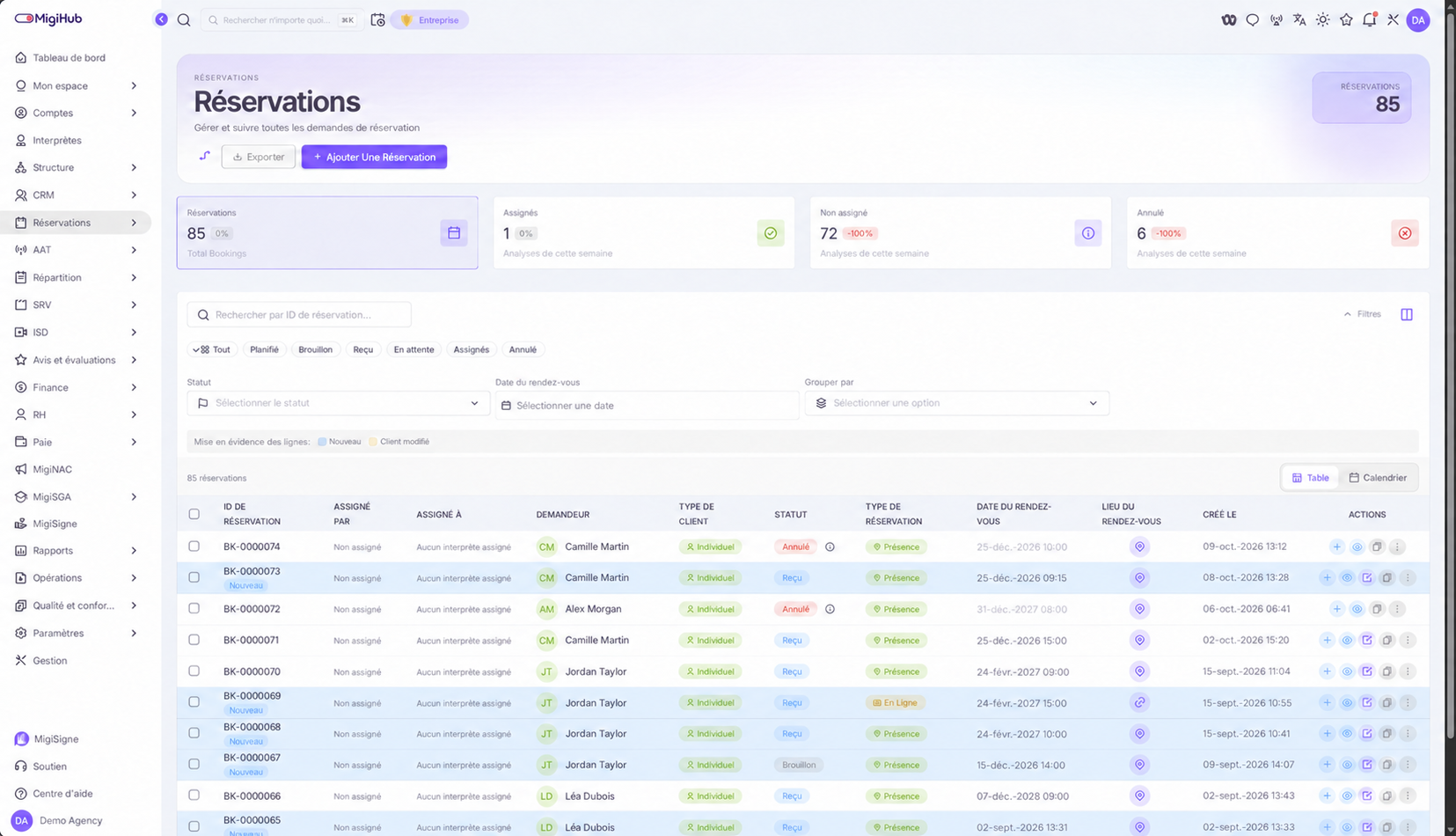Filter by the Brouillon status chip
The height and width of the screenshot is (836, 1456).
click(315, 349)
